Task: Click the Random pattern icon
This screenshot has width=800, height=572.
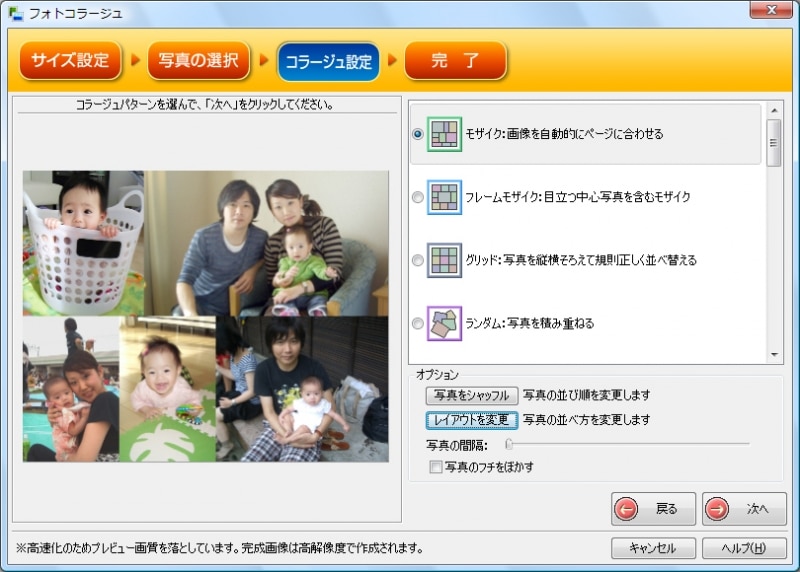Action: (x=444, y=324)
